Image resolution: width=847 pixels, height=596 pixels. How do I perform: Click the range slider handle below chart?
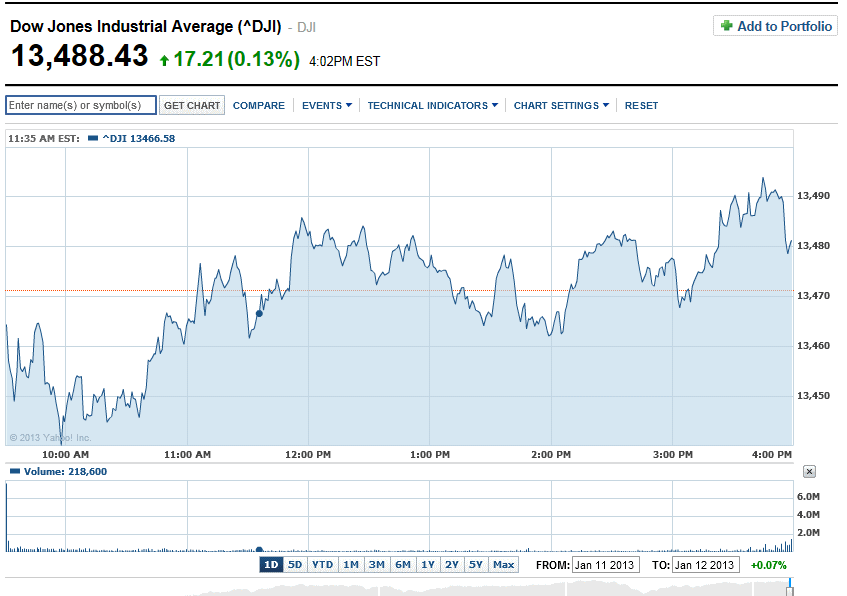point(789,589)
